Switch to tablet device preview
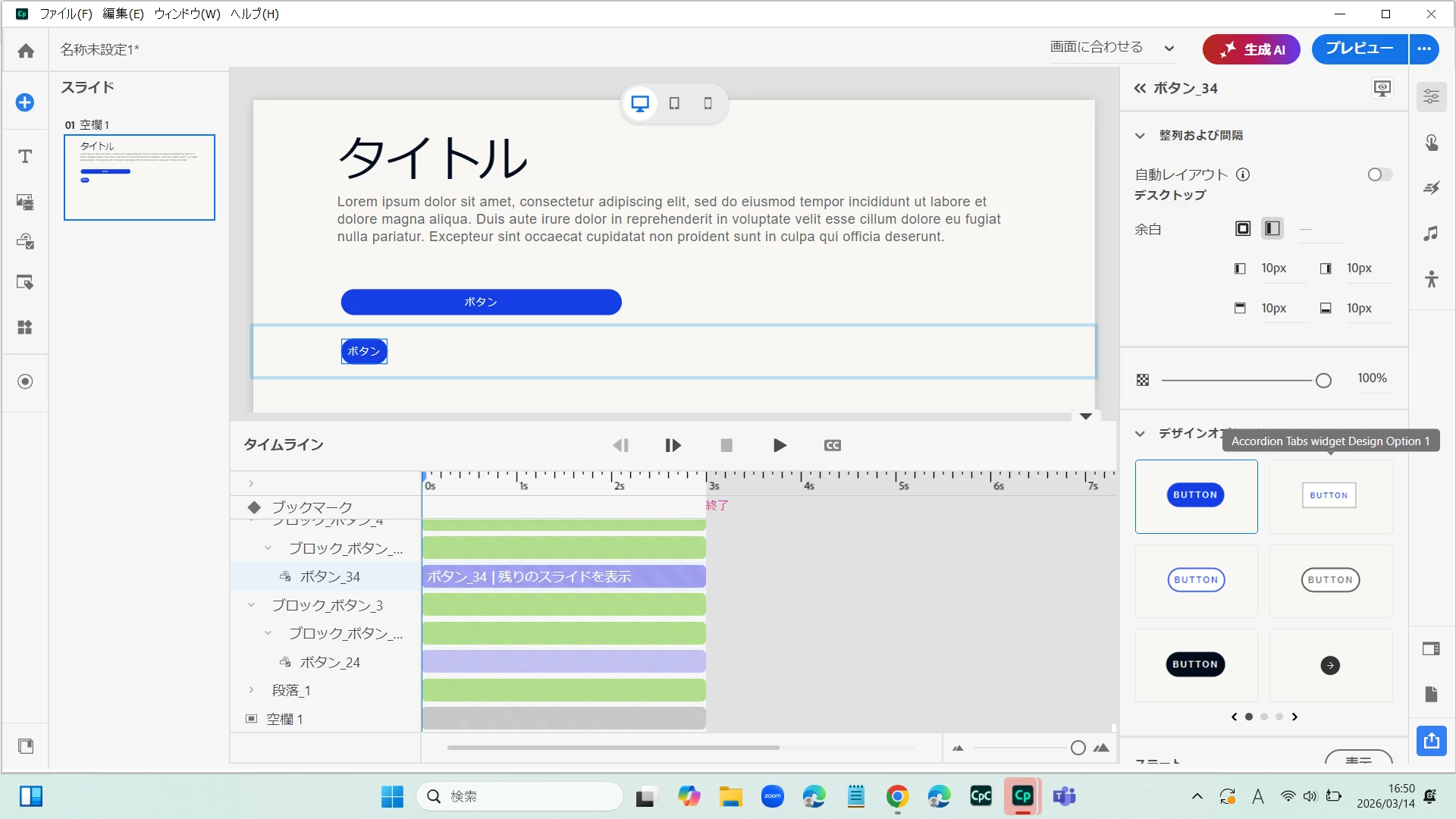The width and height of the screenshot is (1456, 819). point(674,103)
